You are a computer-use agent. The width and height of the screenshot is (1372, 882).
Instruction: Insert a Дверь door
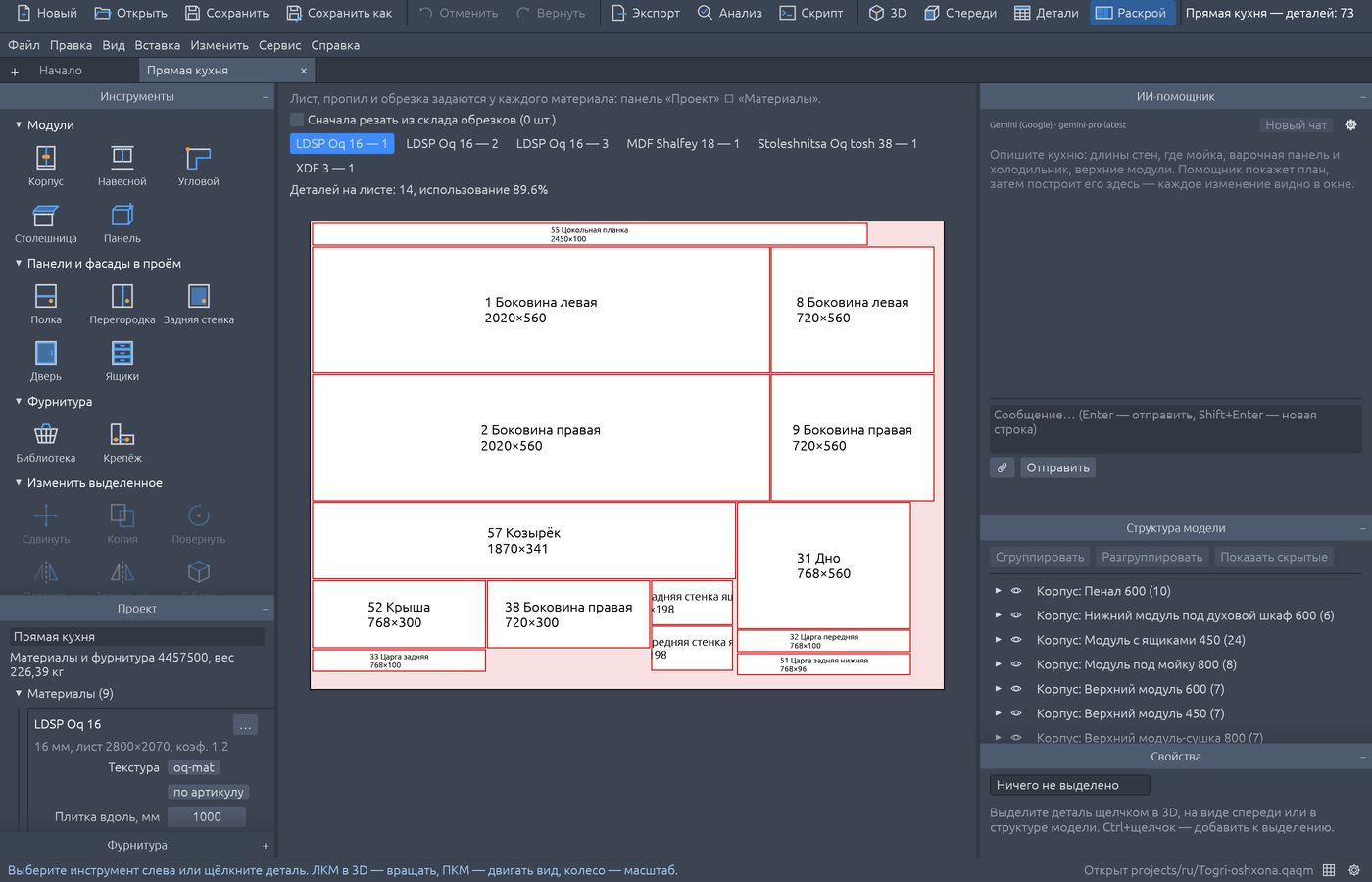46,361
